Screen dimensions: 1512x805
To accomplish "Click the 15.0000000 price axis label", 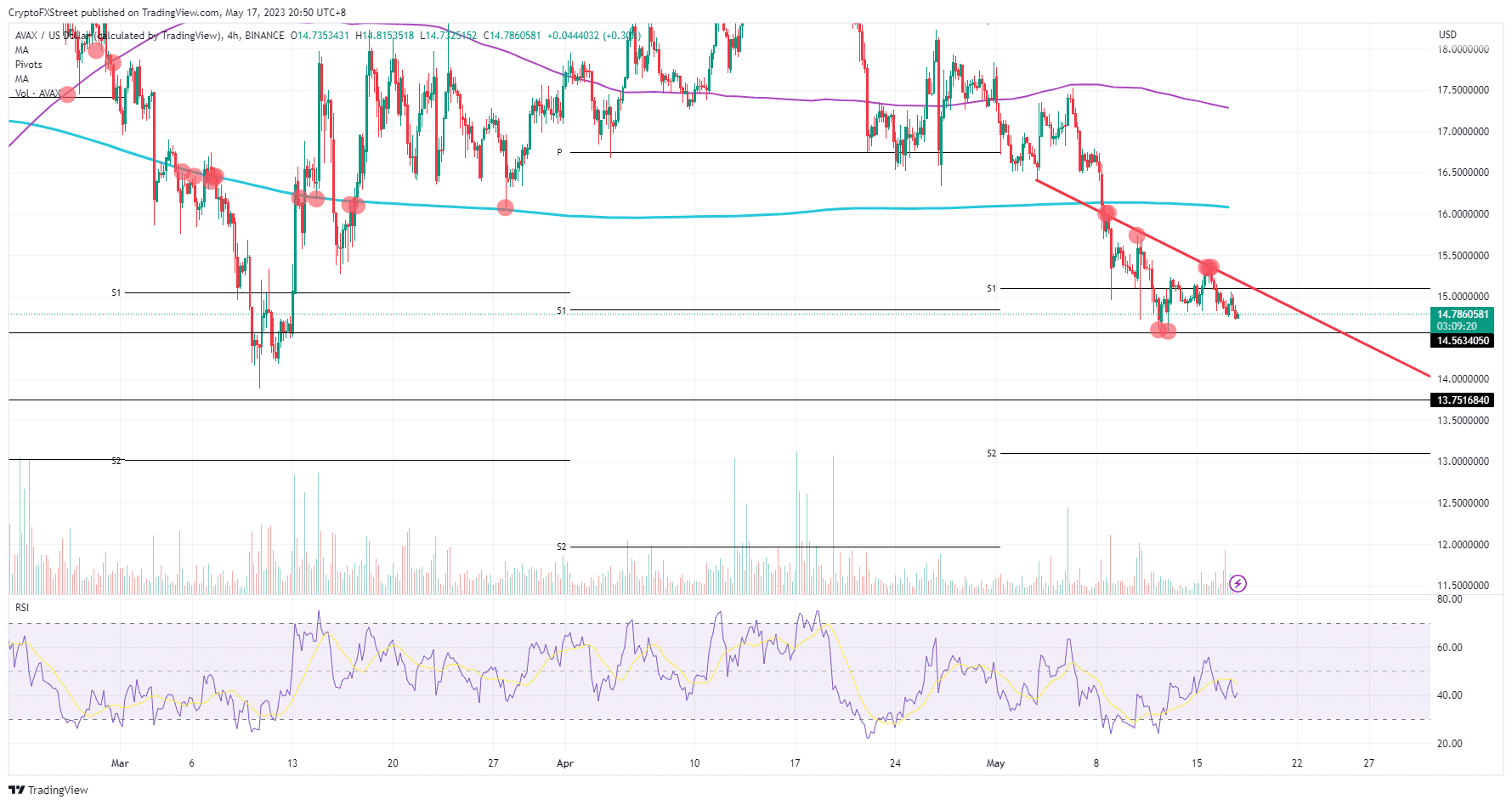I will pyautogui.click(x=1463, y=297).
